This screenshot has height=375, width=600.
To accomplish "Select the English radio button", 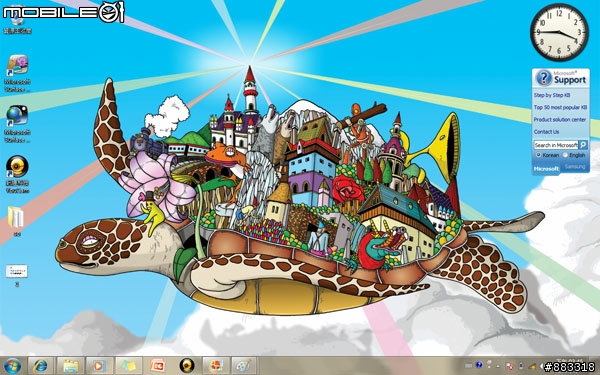I will click(x=565, y=155).
